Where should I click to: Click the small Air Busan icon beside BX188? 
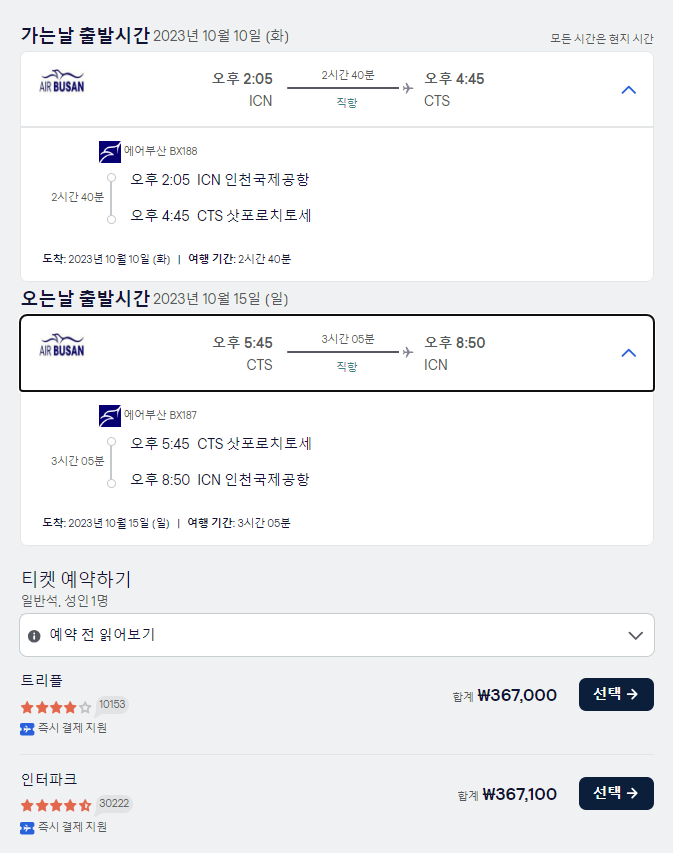pyautogui.click(x=110, y=152)
